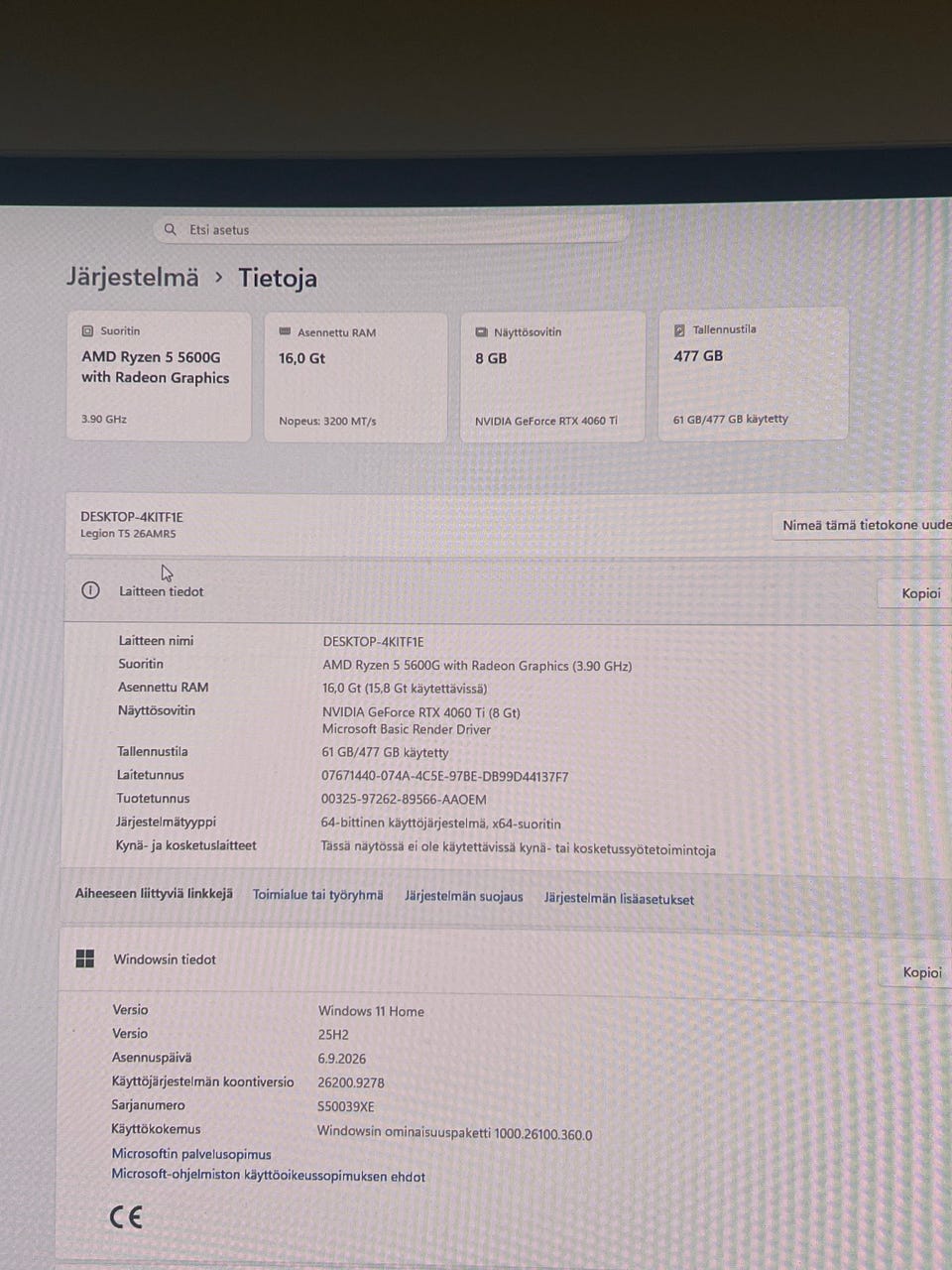Select '61 GB/477 GB käytetty' in device details

(385, 753)
